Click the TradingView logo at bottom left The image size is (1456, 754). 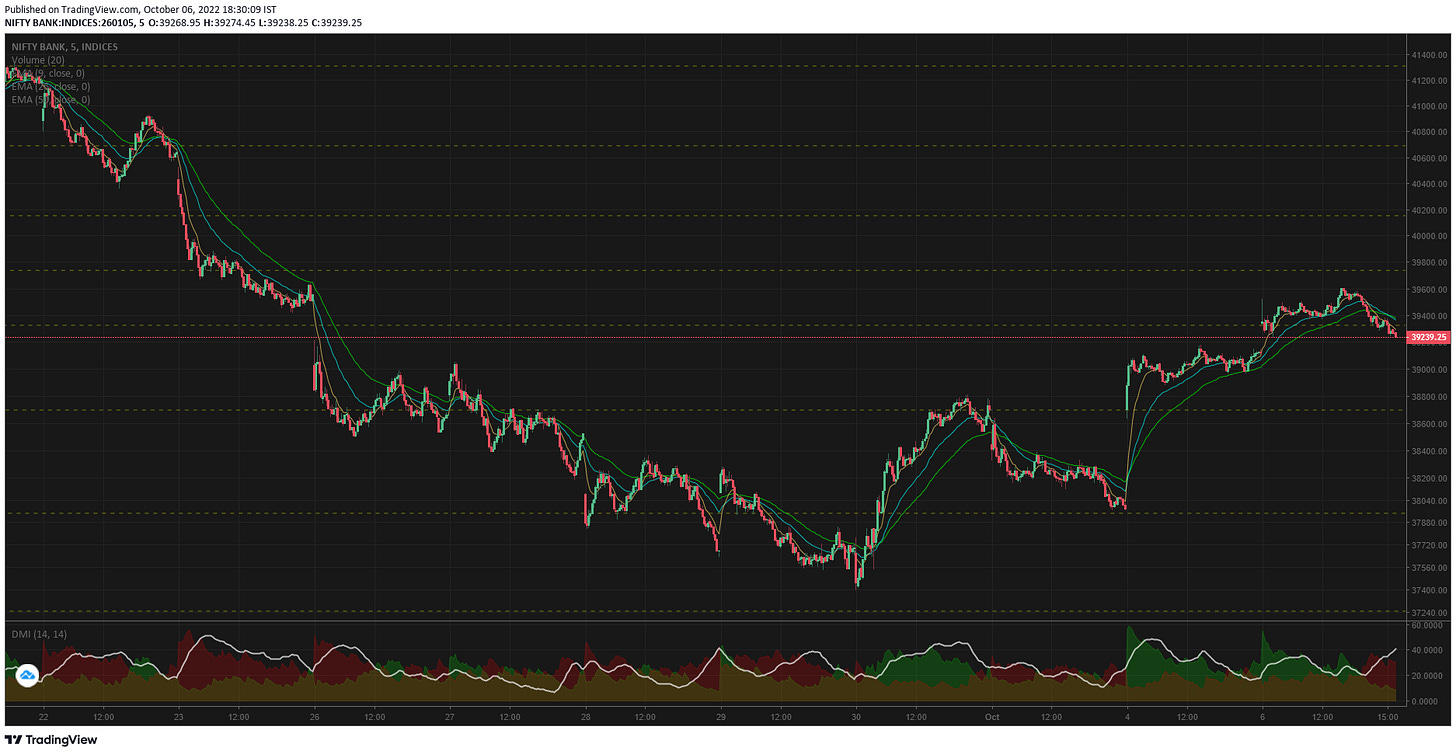pyautogui.click(x=51, y=740)
